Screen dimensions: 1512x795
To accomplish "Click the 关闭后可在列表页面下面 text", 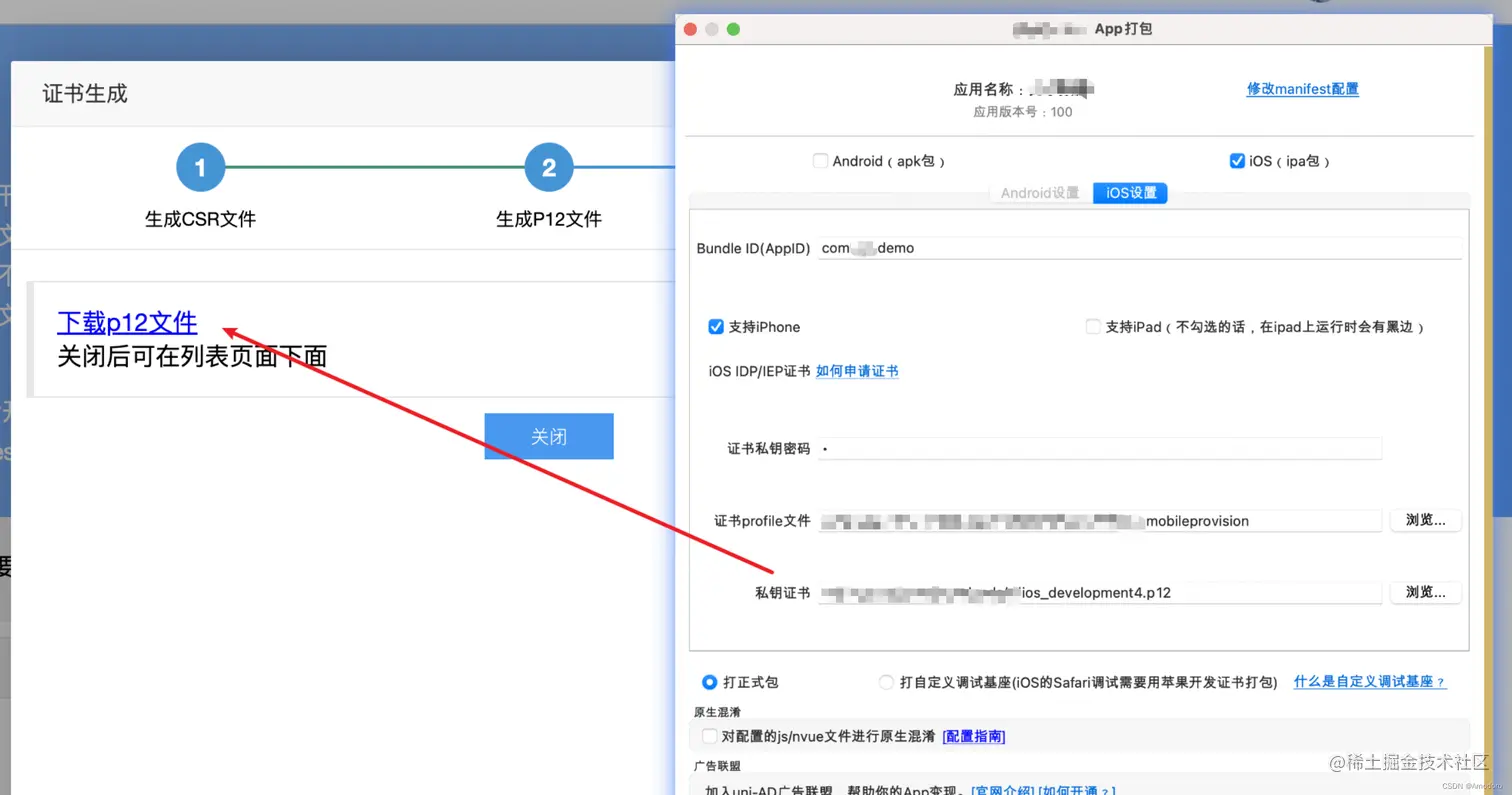I will pyautogui.click(x=192, y=355).
